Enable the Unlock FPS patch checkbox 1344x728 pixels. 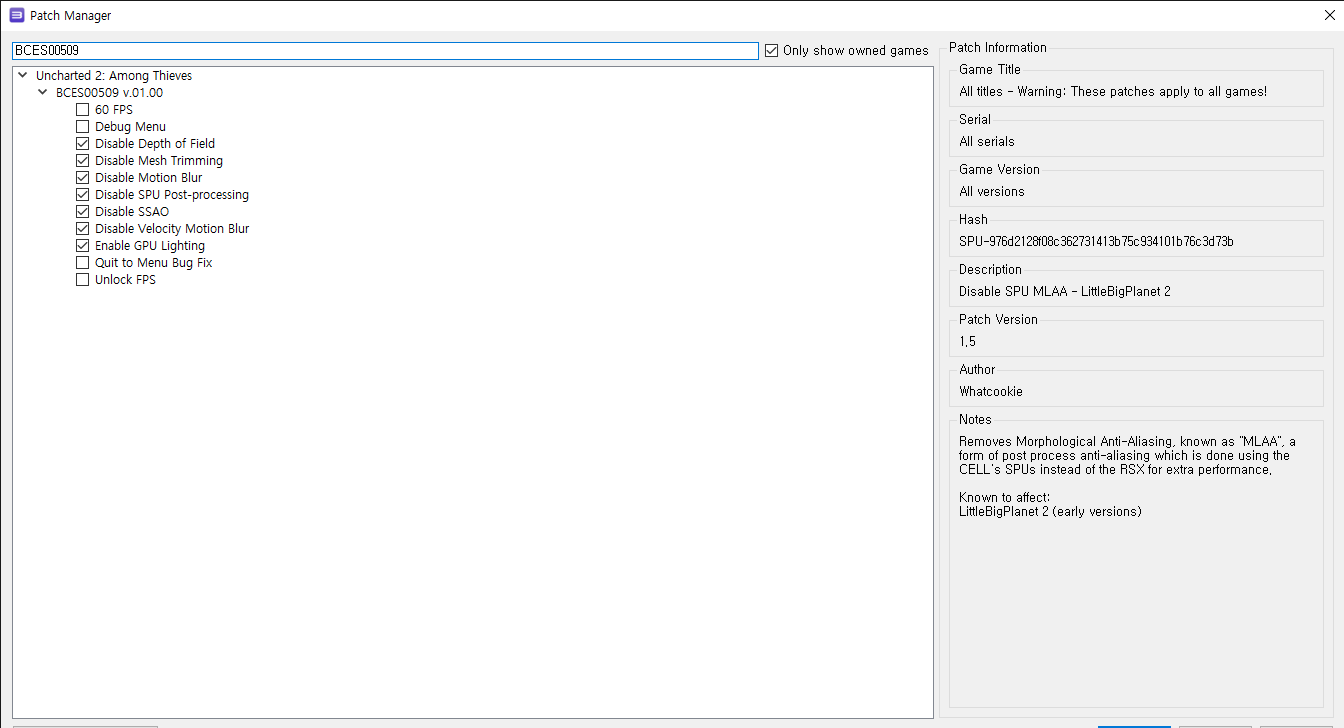[x=83, y=280]
